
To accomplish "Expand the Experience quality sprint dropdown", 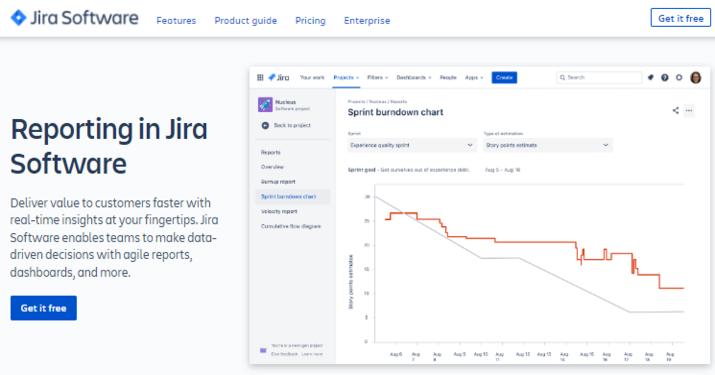I will 412,145.
